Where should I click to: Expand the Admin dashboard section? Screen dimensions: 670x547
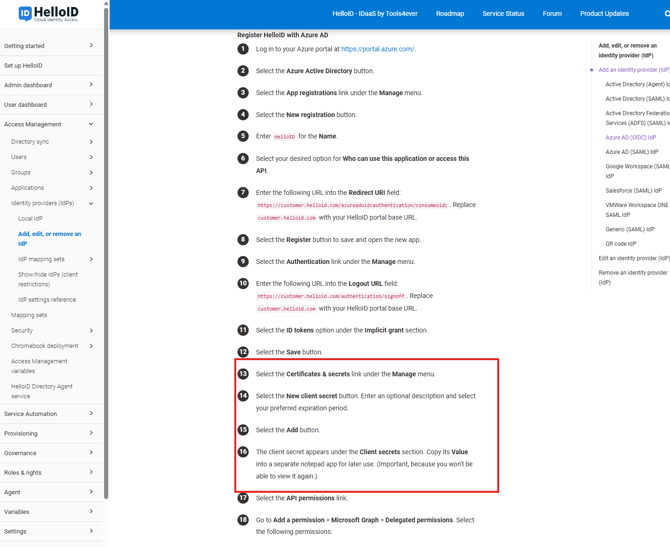(91, 85)
